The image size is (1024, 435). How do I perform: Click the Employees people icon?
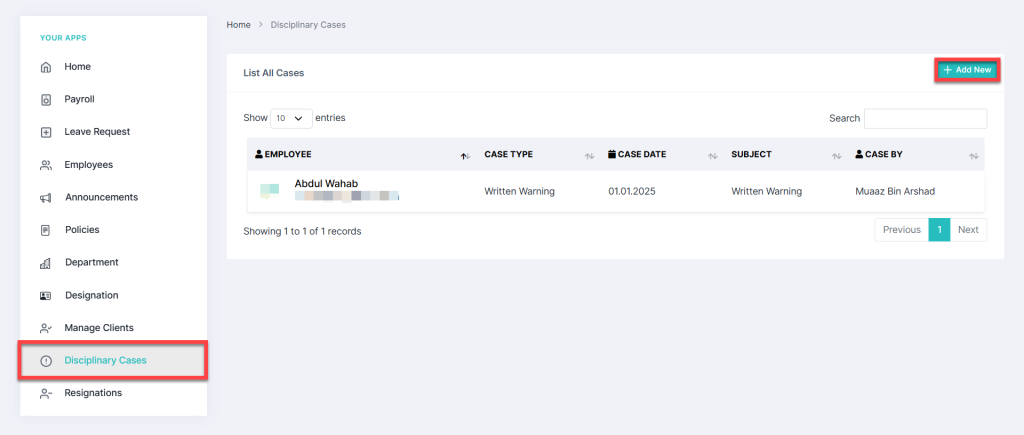(x=46, y=165)
